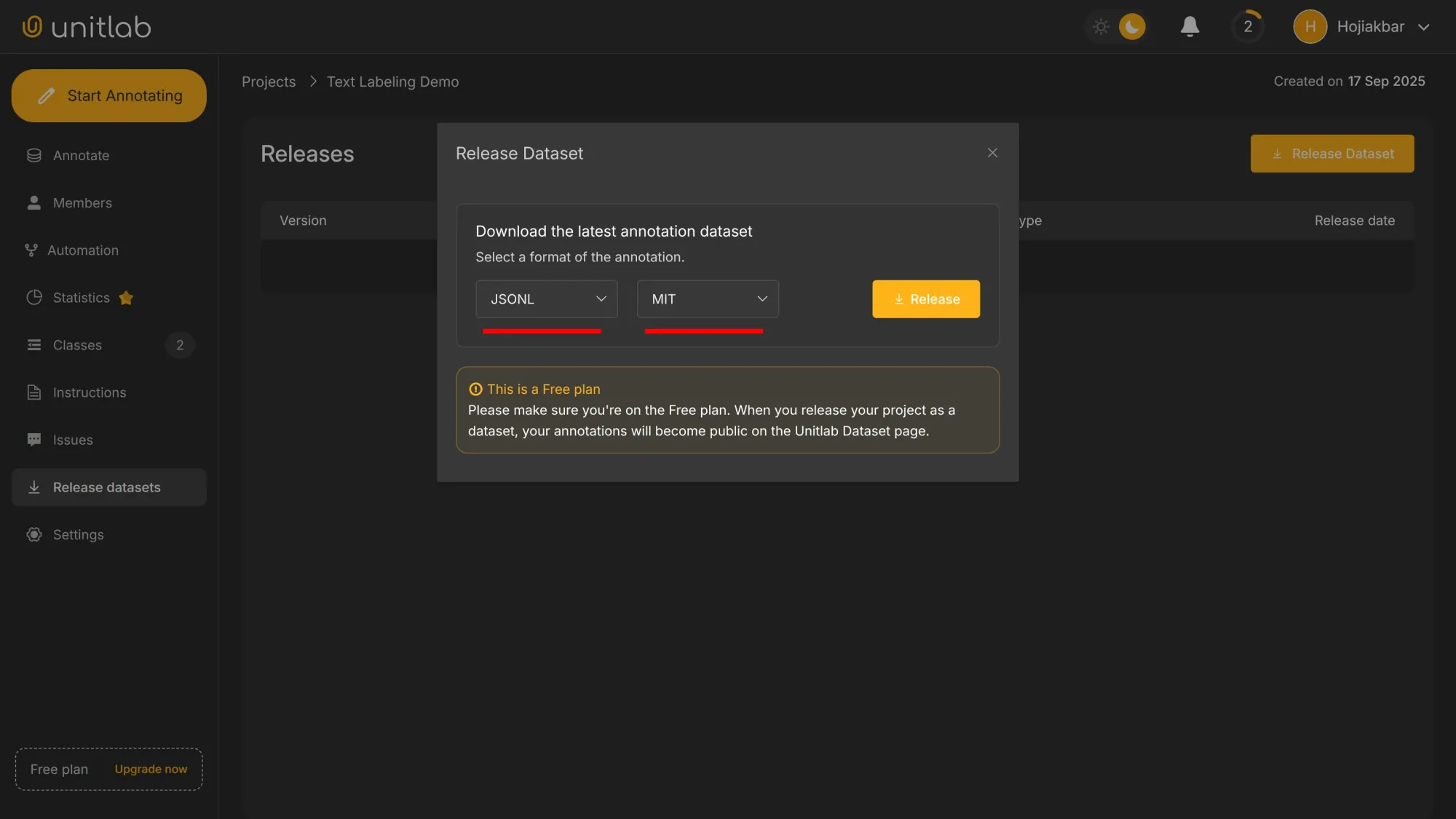Click the Settings gear icon
Viewport: 1456px width, 819px height.
34,535
